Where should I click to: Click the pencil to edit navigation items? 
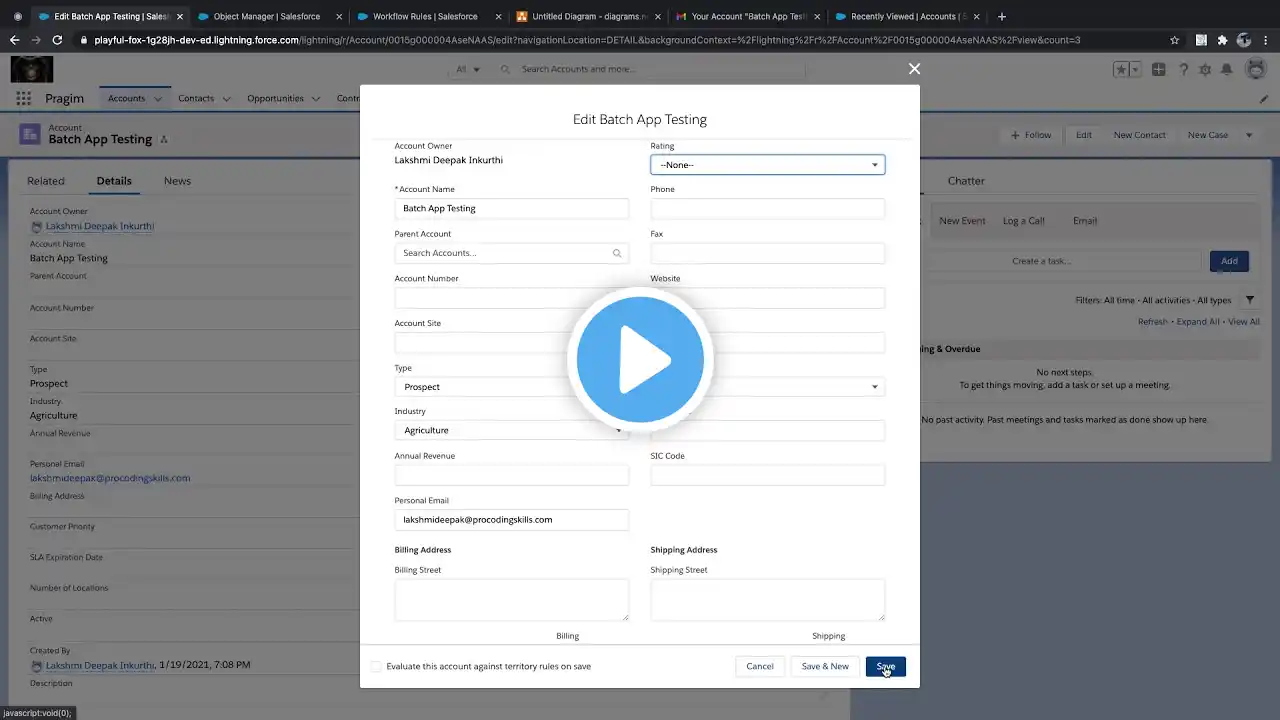pos(1264,99)
